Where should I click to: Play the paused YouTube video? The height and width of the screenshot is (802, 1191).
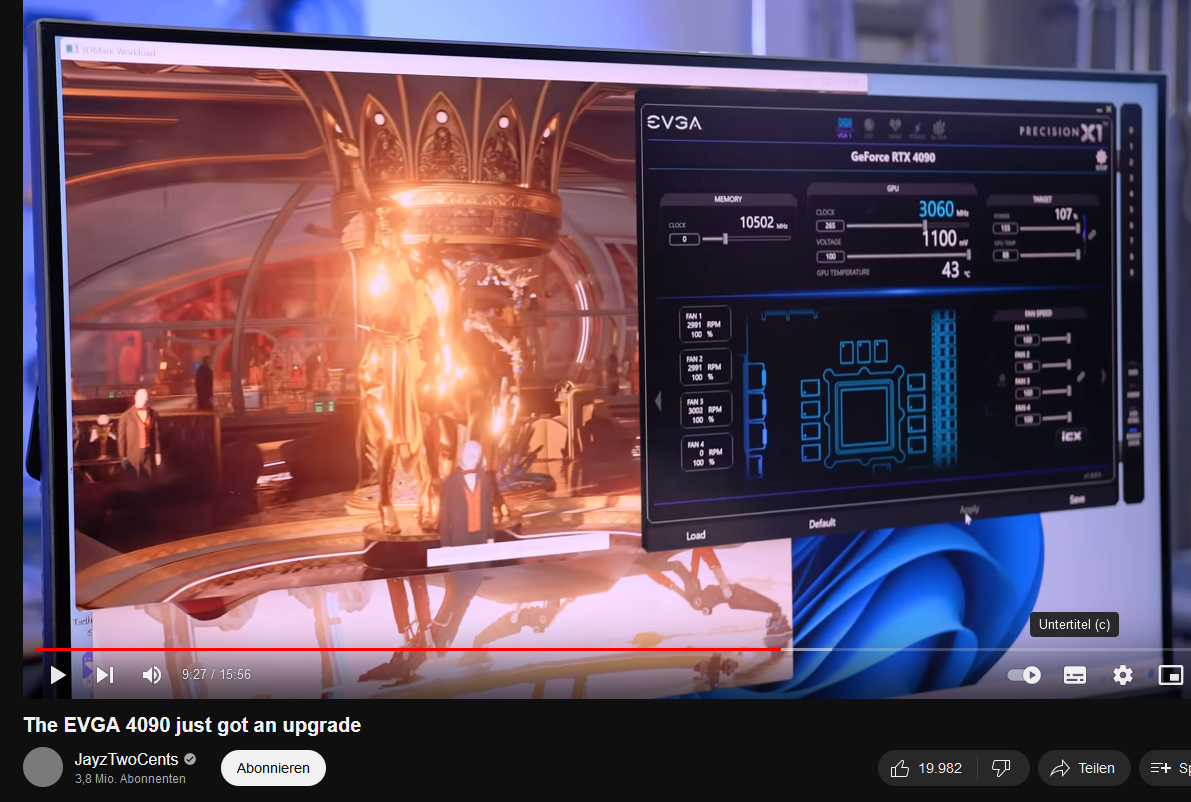pos(58,674)
